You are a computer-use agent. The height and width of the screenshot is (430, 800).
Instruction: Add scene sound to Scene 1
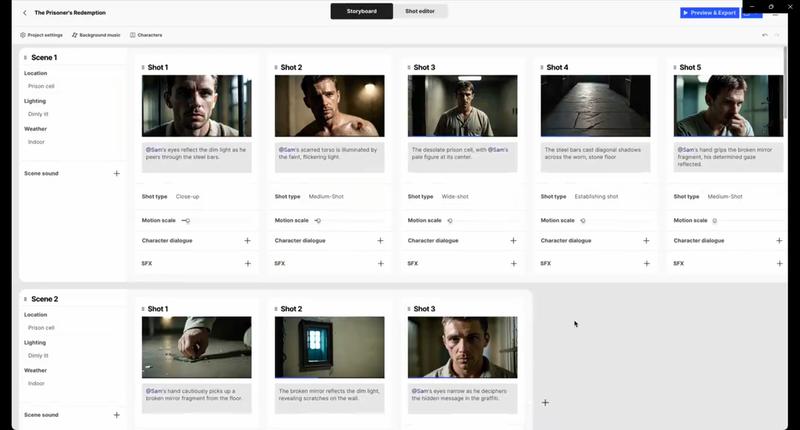click(116, 174)
